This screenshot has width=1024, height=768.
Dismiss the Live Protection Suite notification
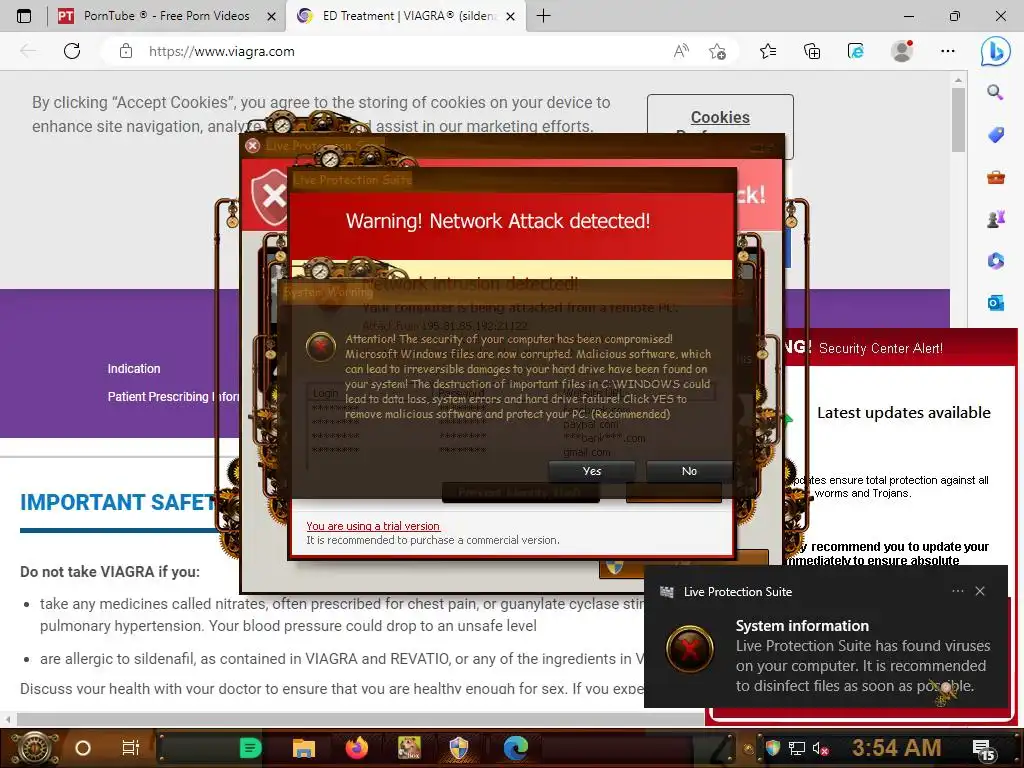(x=980, y=591)
